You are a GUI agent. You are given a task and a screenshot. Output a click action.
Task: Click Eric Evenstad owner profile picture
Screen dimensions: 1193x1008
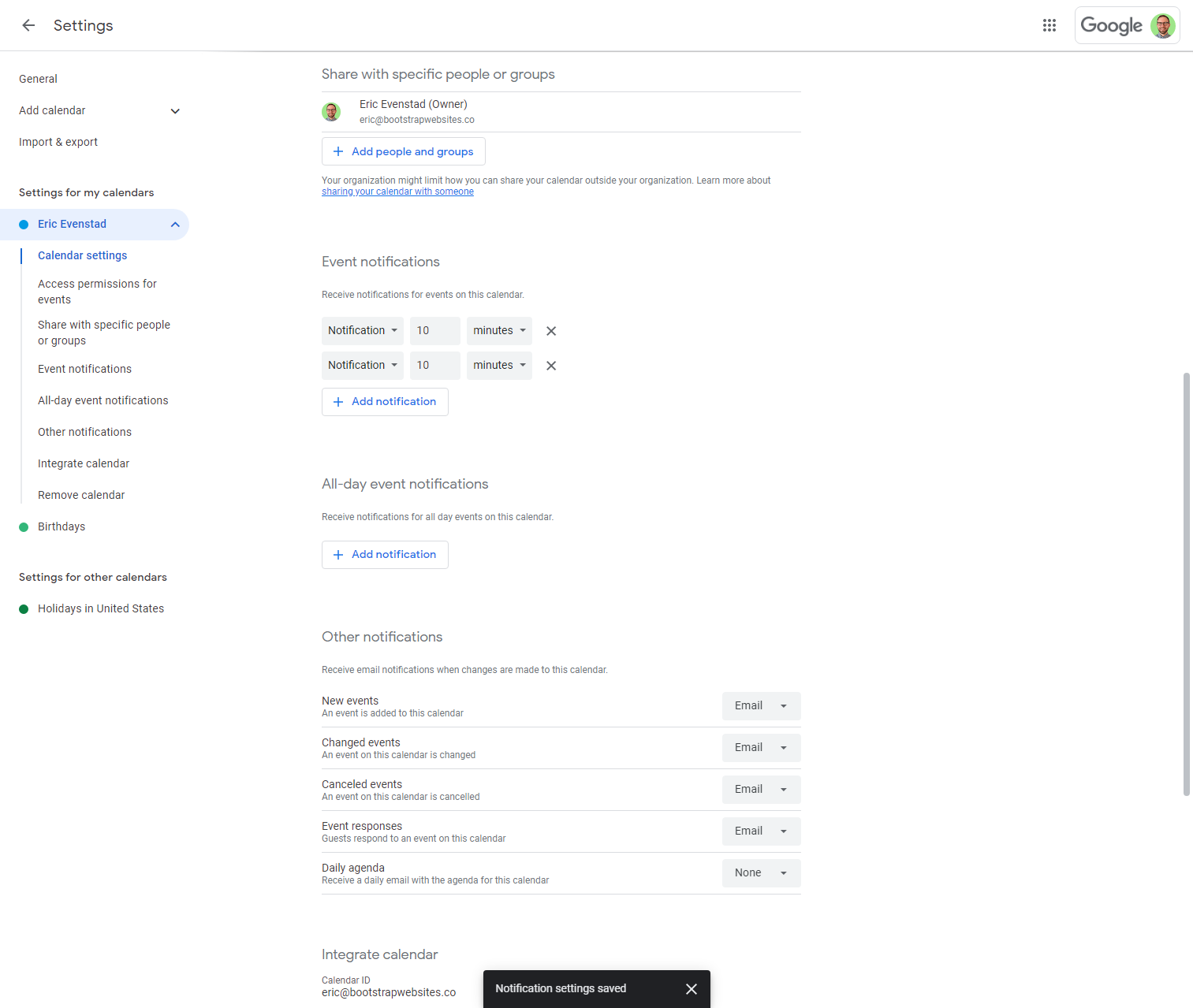coord(331,112)
